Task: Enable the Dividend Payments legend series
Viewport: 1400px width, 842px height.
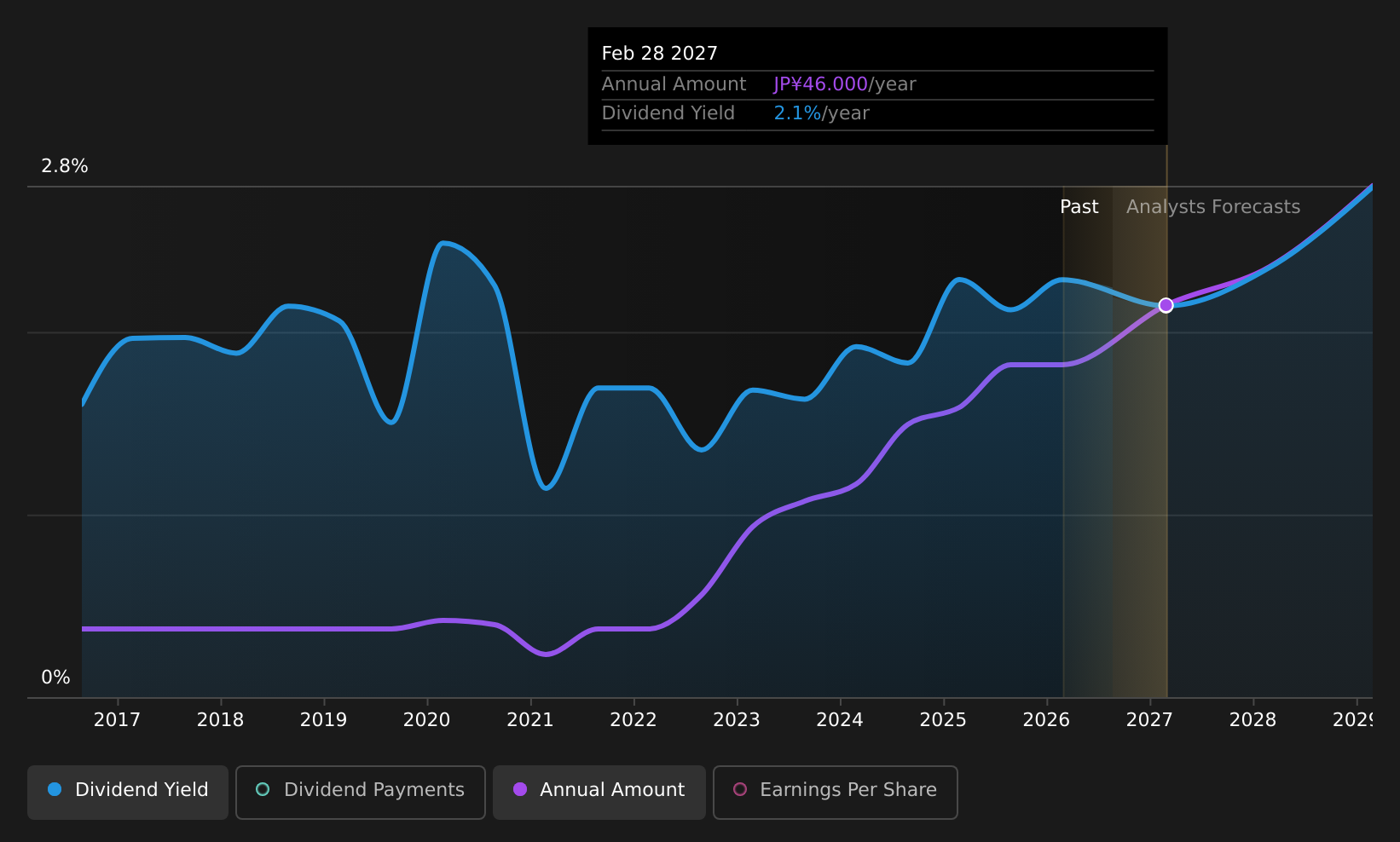Action: pyautogui.click(x=361, y=792)
